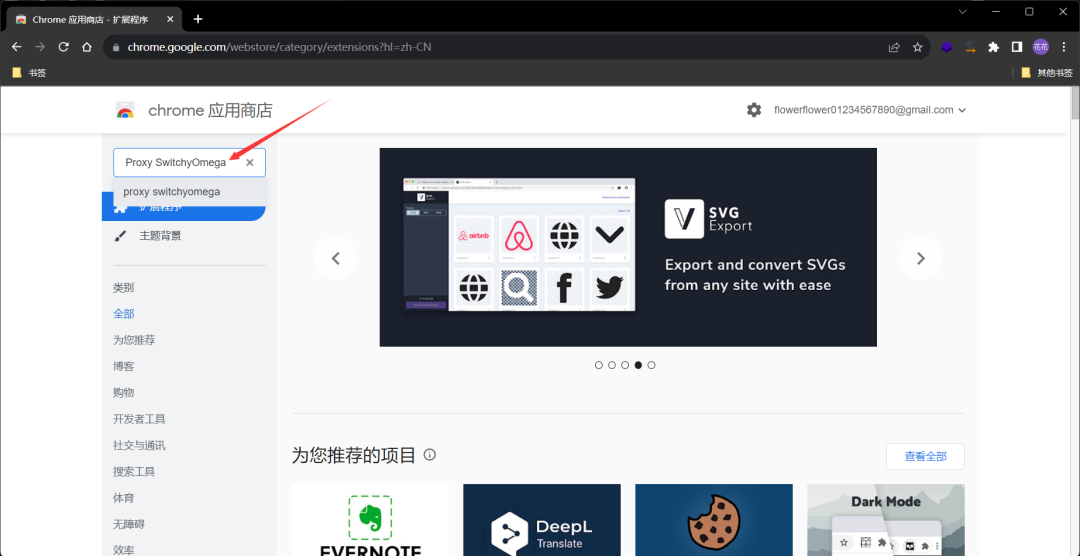The width and height of the screenshot is (1080, 556).
Task: Clear the search box with the X
Action: click(x=249, y=163)
